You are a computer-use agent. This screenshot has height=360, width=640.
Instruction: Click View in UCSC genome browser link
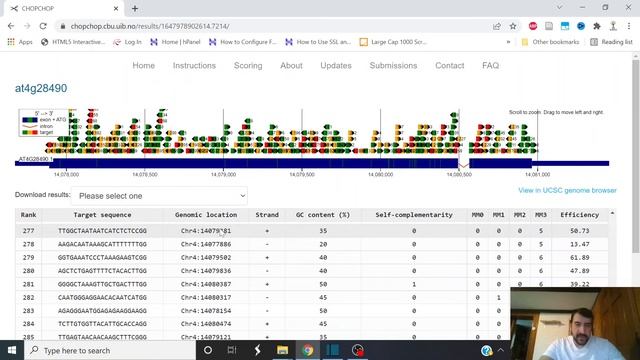[567, 190]
